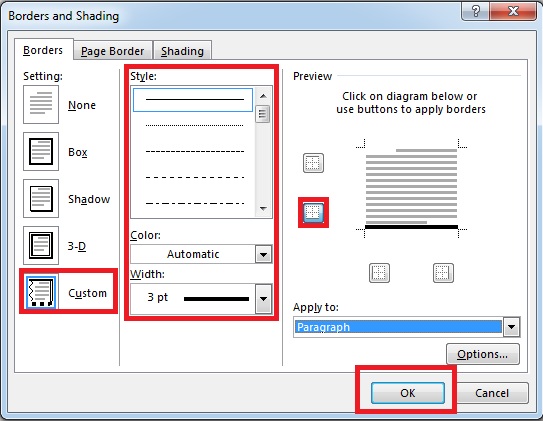Click the Shadow setting label
The width and height of the screenshot is (543, 421).
[89, 199]
